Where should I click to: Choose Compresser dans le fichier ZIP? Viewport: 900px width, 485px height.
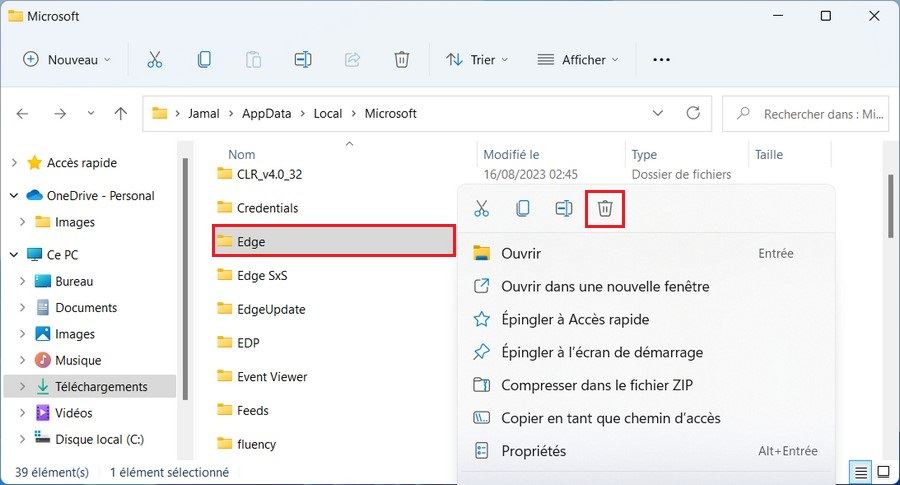coord(596,385)
